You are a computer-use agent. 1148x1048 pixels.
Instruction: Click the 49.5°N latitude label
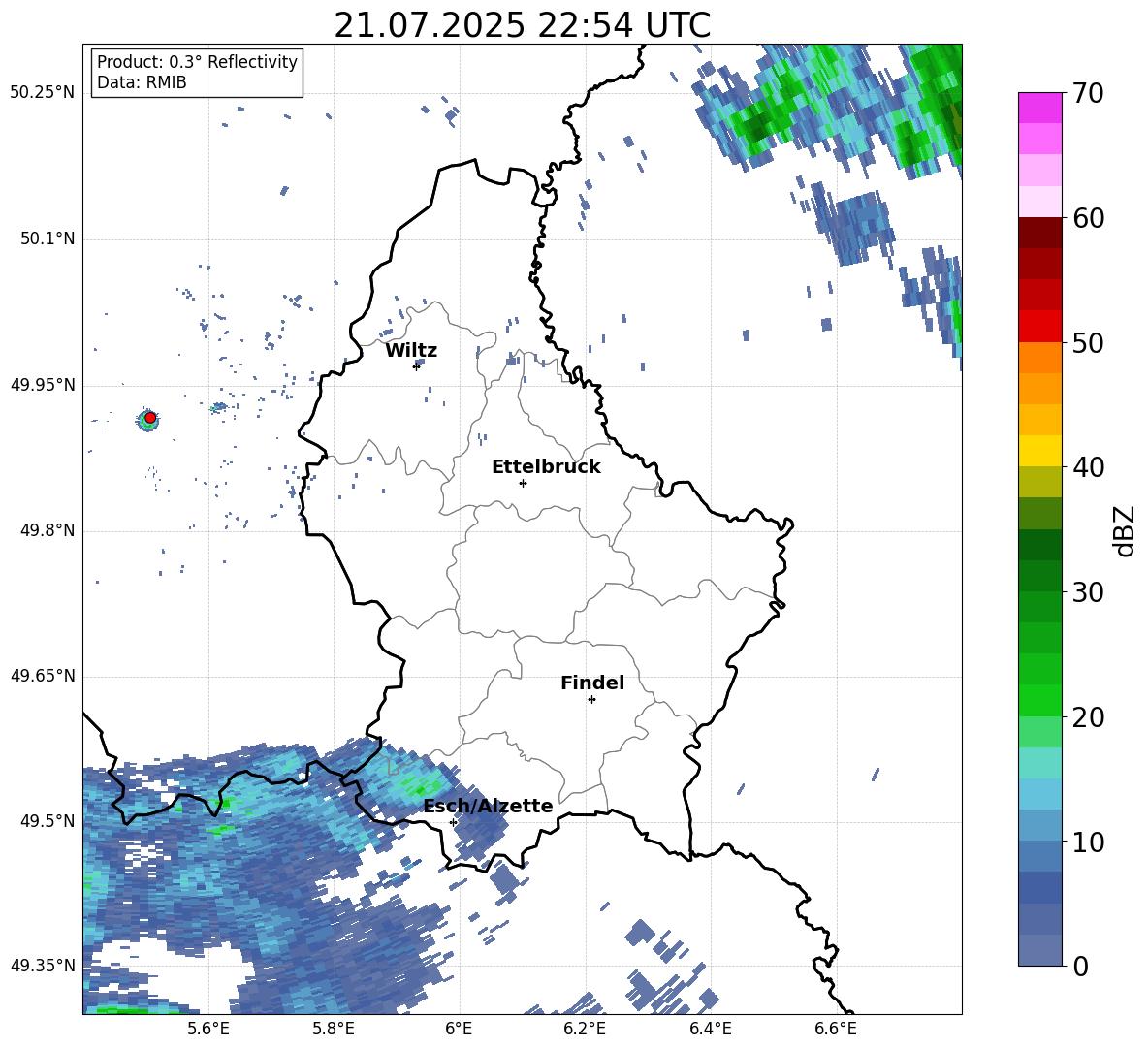click(x=48, y=820)
